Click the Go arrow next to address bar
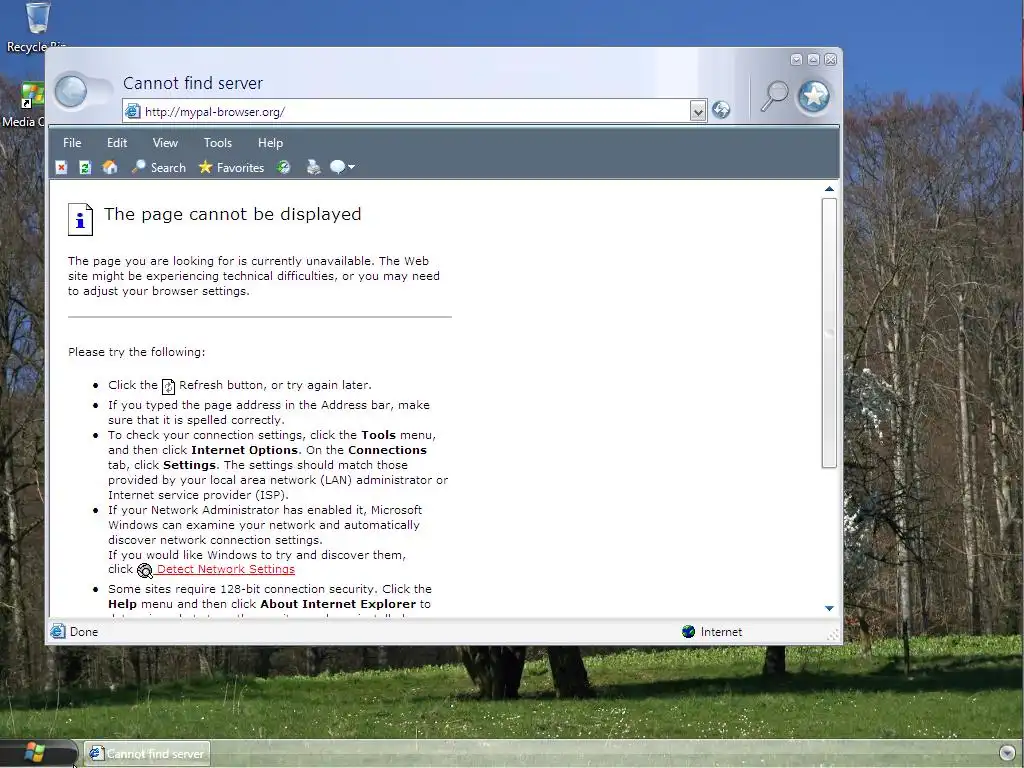 pyautogui.click(x=721, y=110)
